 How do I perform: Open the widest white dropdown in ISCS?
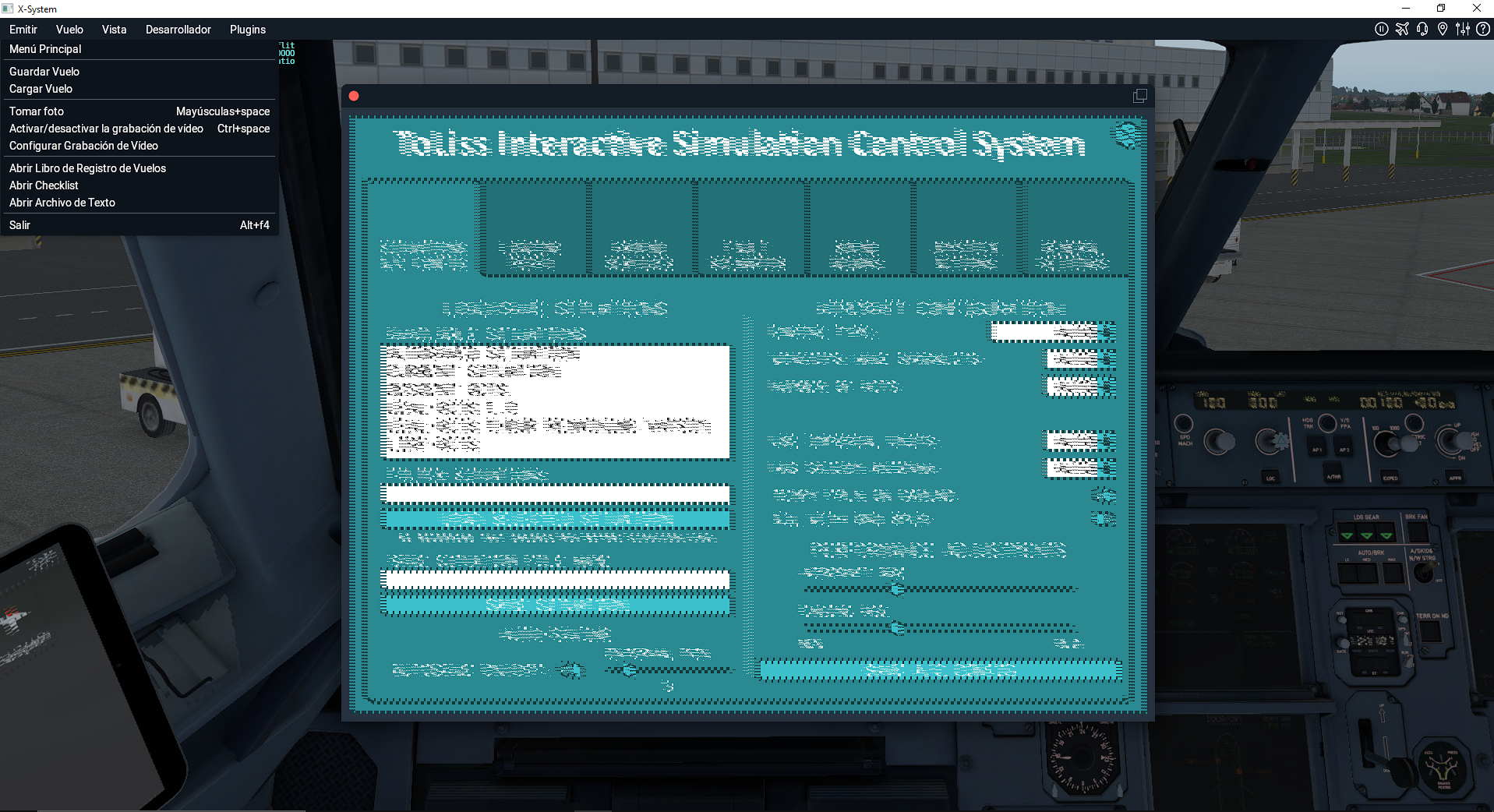(x=1053, y=332)
